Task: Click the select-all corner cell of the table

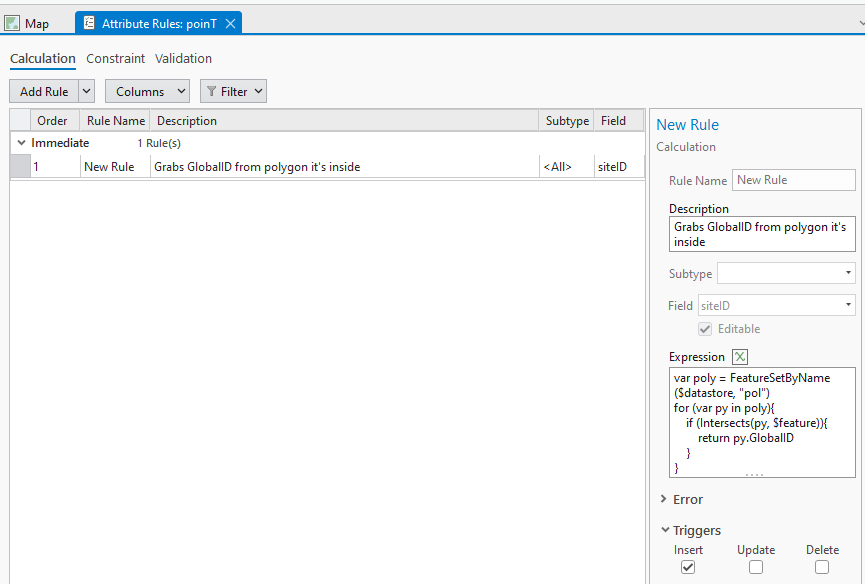Action: click(x=20, y=120)
